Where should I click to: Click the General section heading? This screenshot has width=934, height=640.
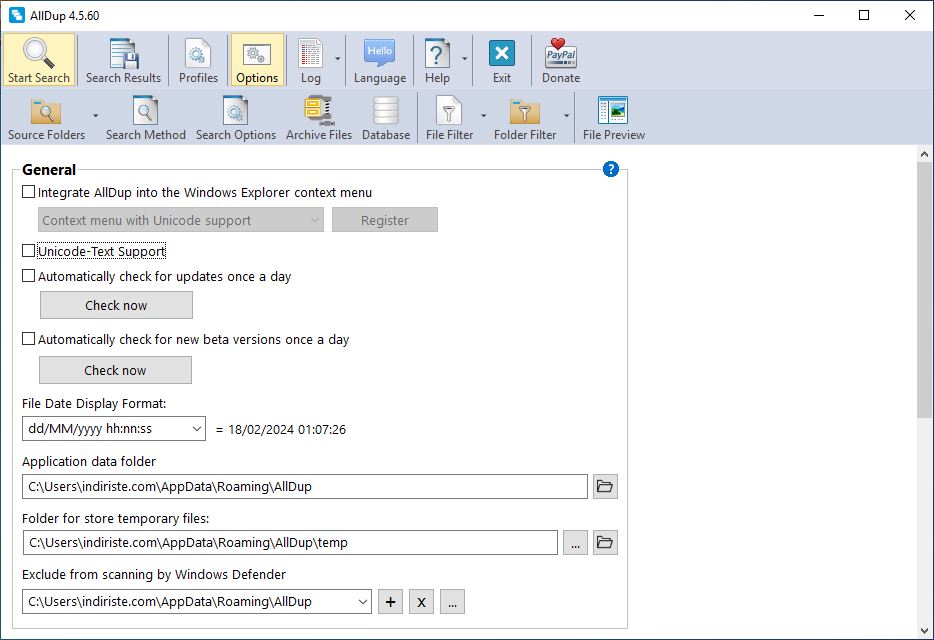(49, 170)
